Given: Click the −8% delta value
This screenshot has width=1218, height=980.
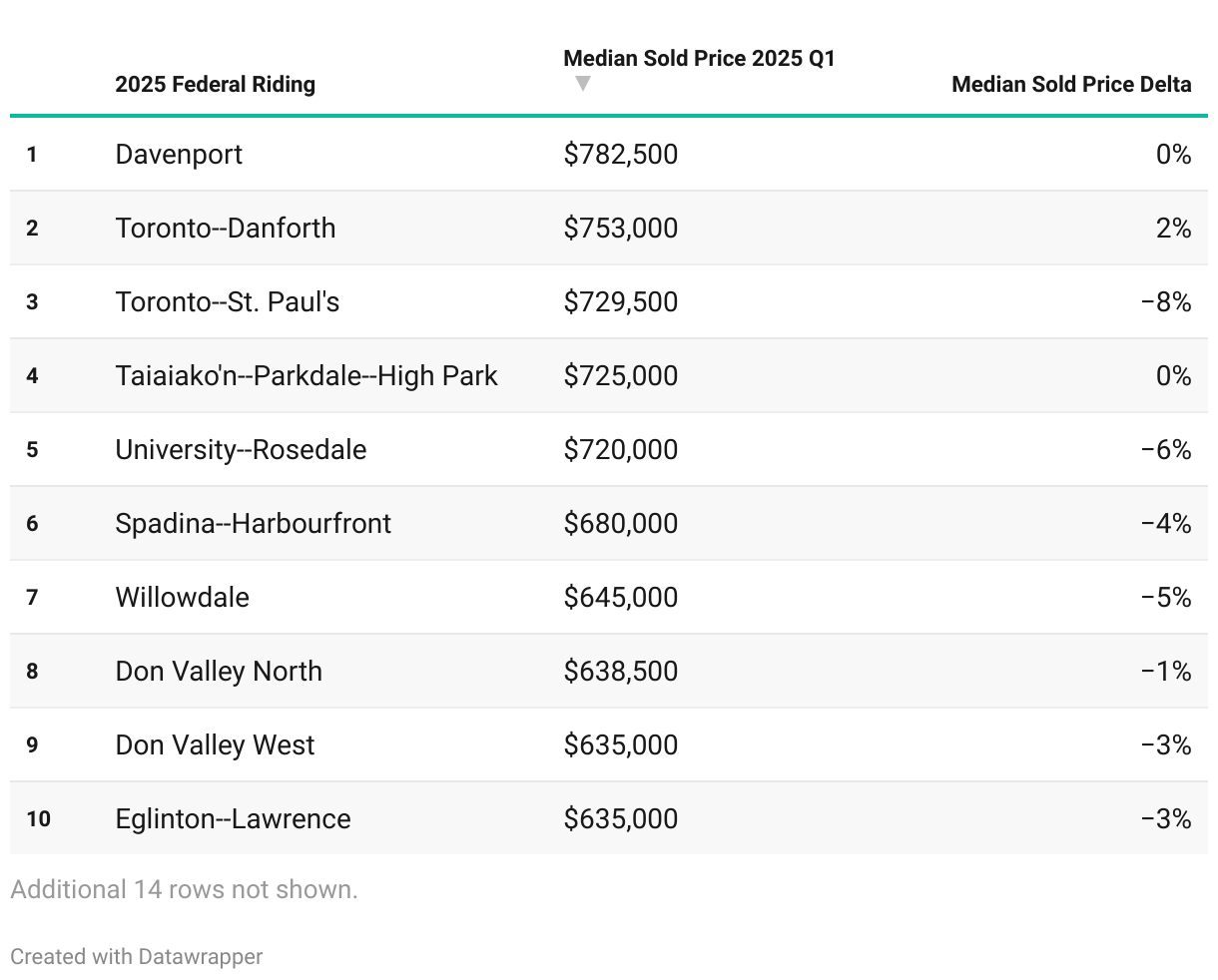Looking at the screenshot, I should [1165, 301].
